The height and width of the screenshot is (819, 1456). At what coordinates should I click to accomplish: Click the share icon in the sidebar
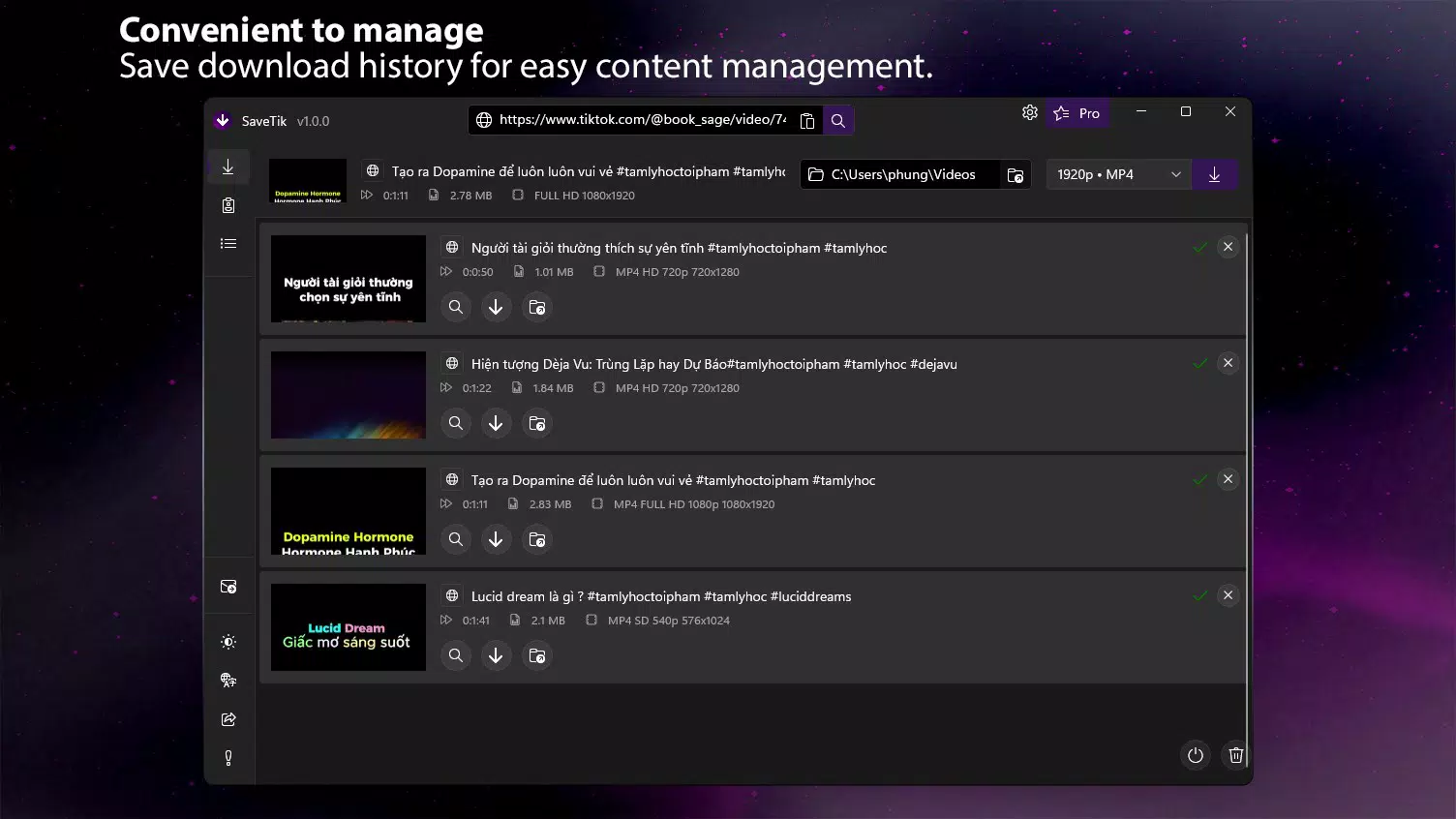[228, 719]
